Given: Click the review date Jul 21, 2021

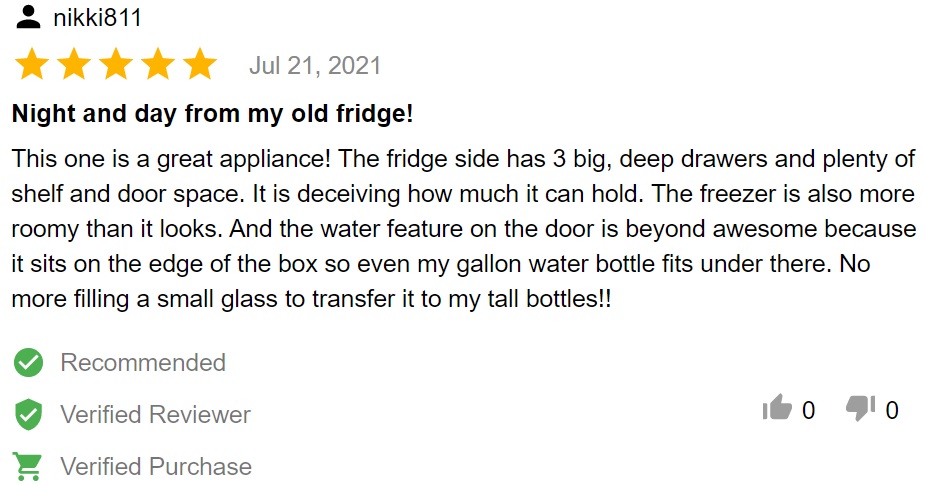Looking at the screenshot, I should point(315,66).
